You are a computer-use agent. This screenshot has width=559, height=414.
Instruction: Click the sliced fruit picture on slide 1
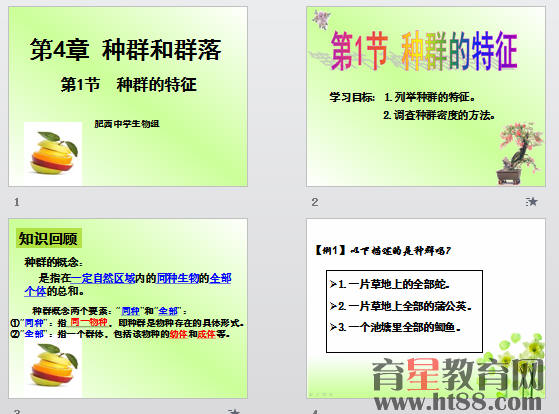(x=53, y=153)
